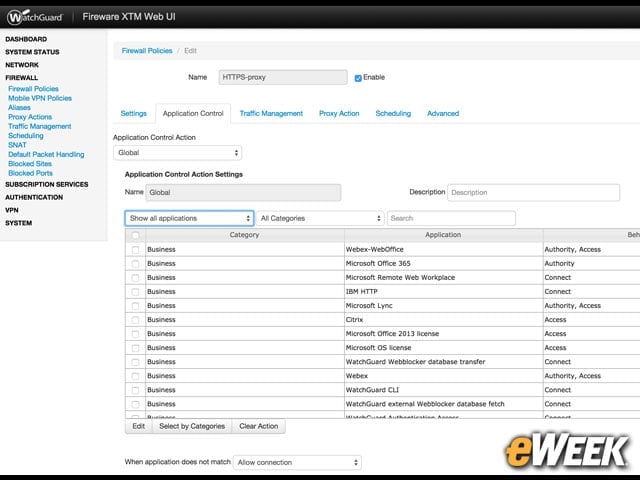Screen dimensions: 640x480
Task: Click the Description input field
Action: 533,193
